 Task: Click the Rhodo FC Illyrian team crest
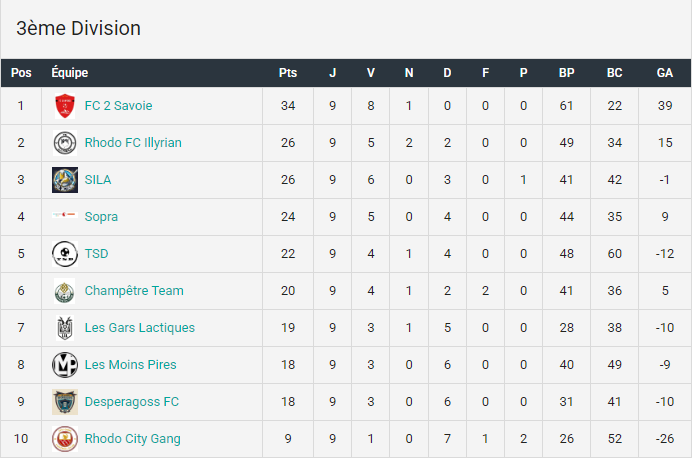tap(65, 143)
